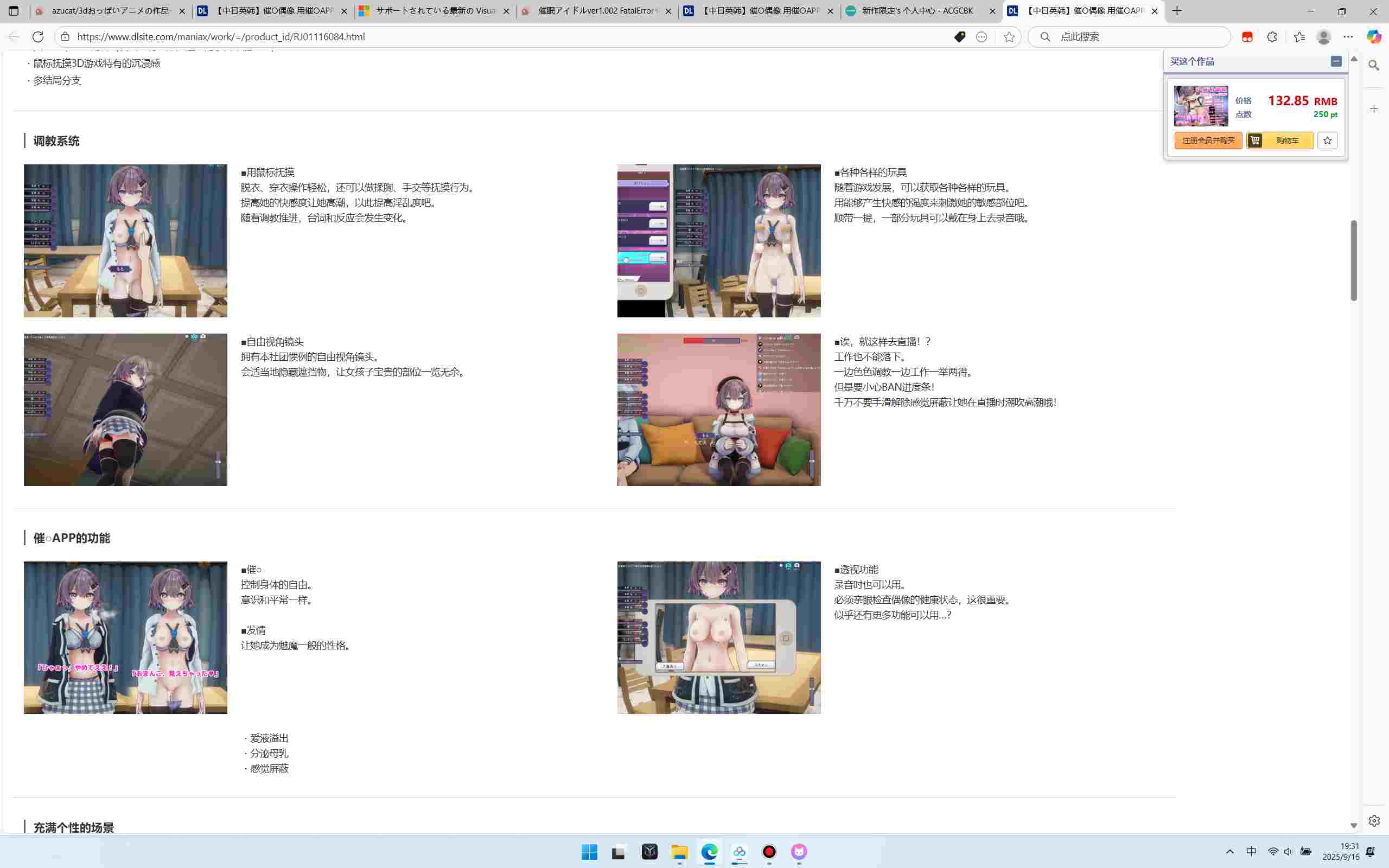This screenshot has height=868, width=1389.
Task: Add a sidebar app with plus icon
Action: click(x=1374, y=108)
